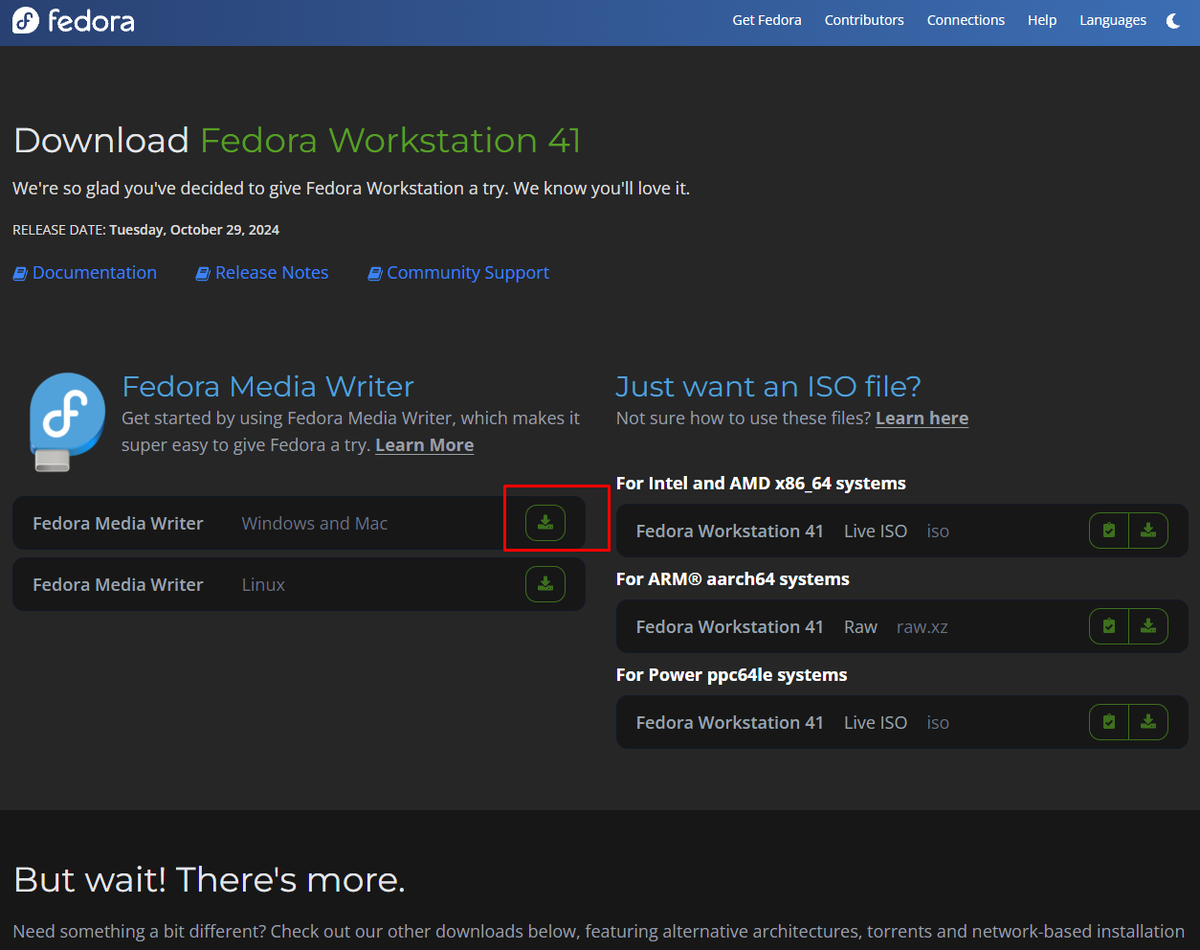Screen dimensions: 1200x950
Task: Click 'Just want an ISO file?' heading
Action: (768, 387)
